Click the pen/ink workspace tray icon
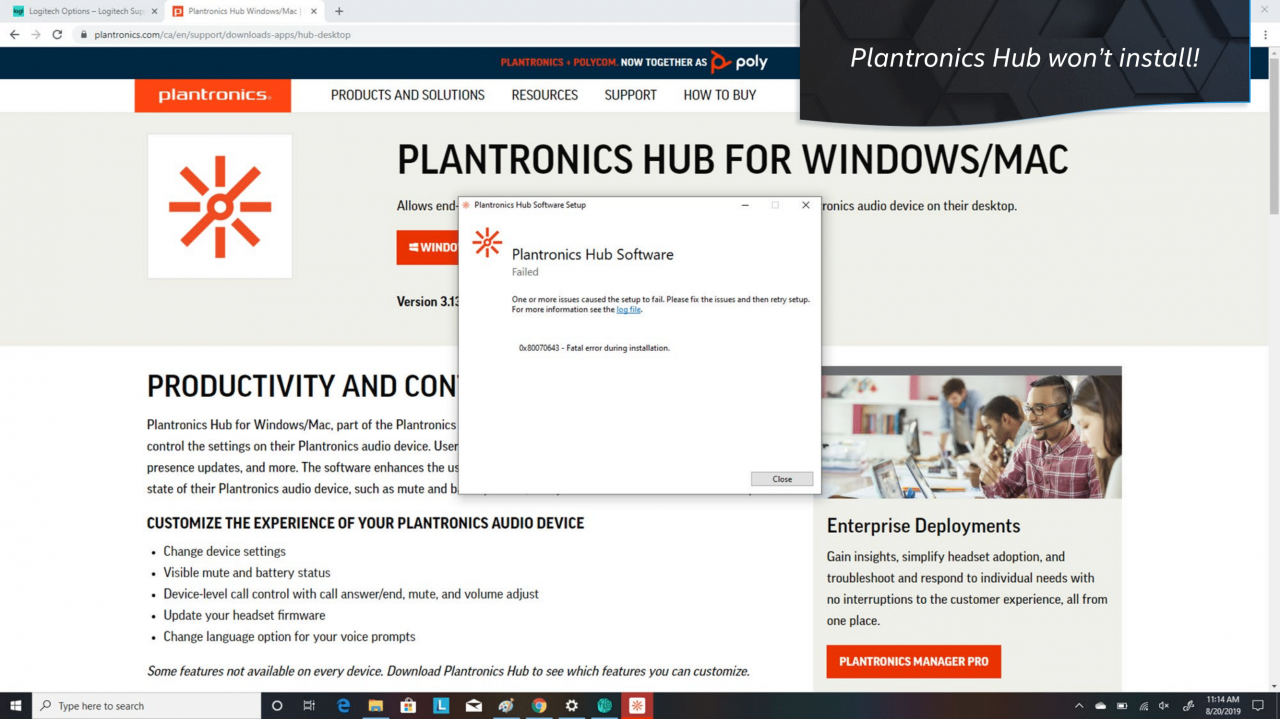The height and width of the screenshot is (719, 1280). [x=1188, y=705]
